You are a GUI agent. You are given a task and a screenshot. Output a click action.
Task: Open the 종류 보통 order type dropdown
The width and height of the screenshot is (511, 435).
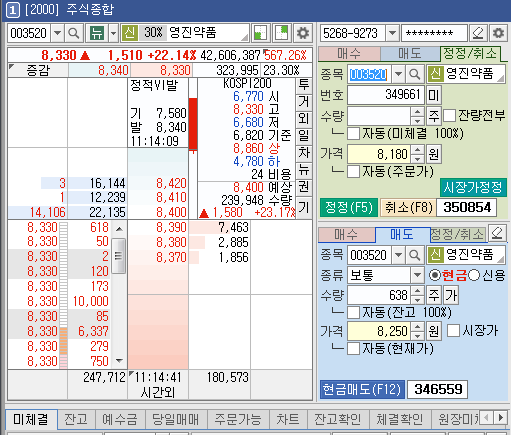coord(417,275)
